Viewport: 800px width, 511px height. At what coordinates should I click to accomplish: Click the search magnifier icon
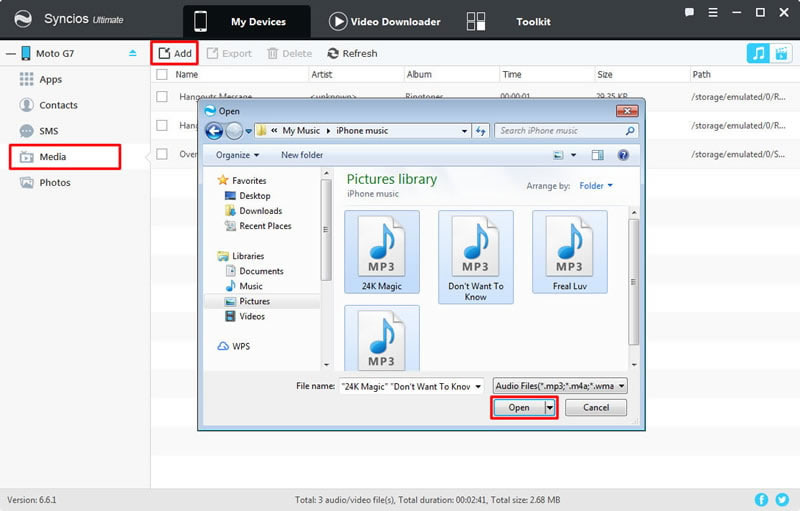(630, 131)
